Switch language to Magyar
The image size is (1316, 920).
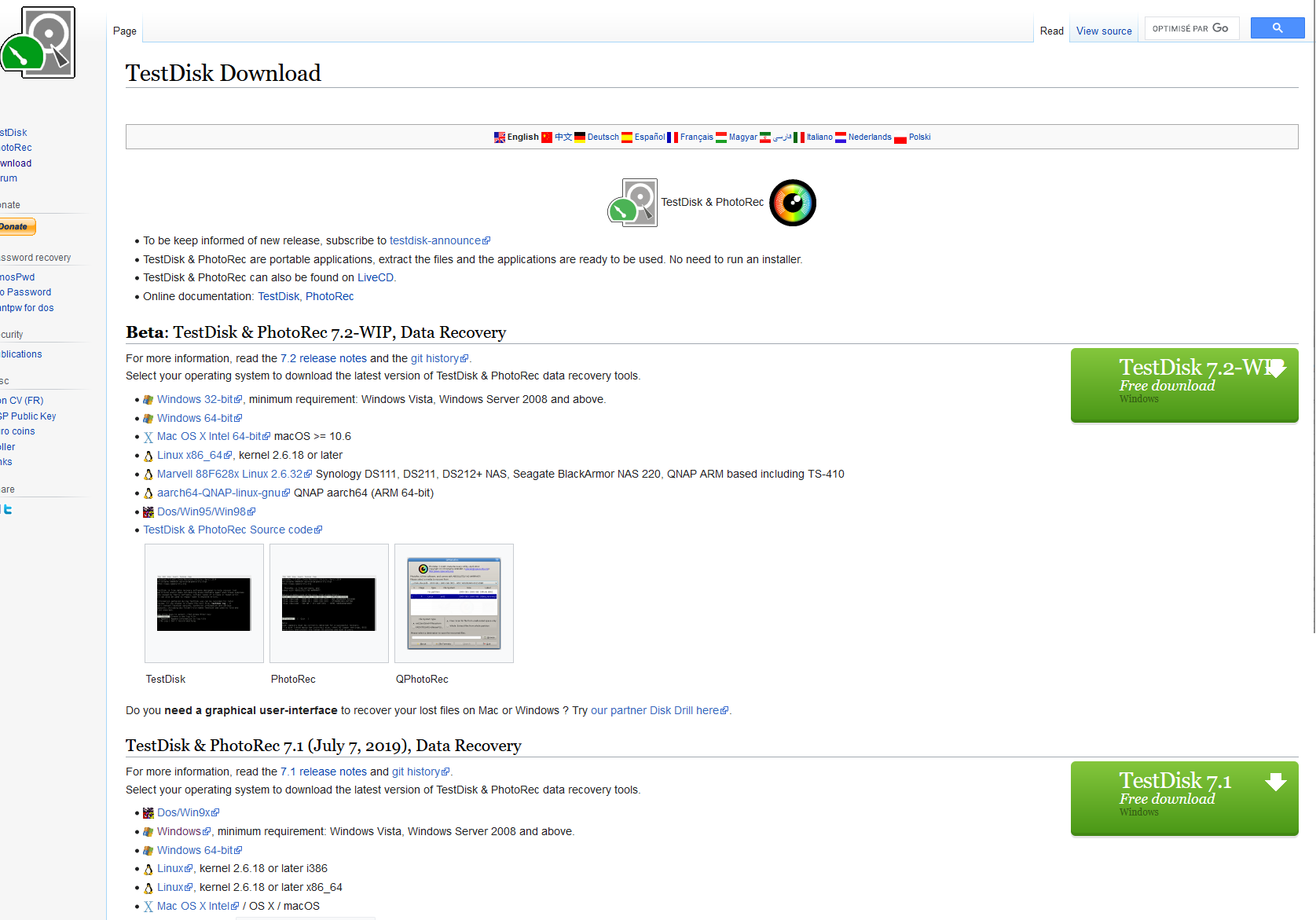coord(743,137)
